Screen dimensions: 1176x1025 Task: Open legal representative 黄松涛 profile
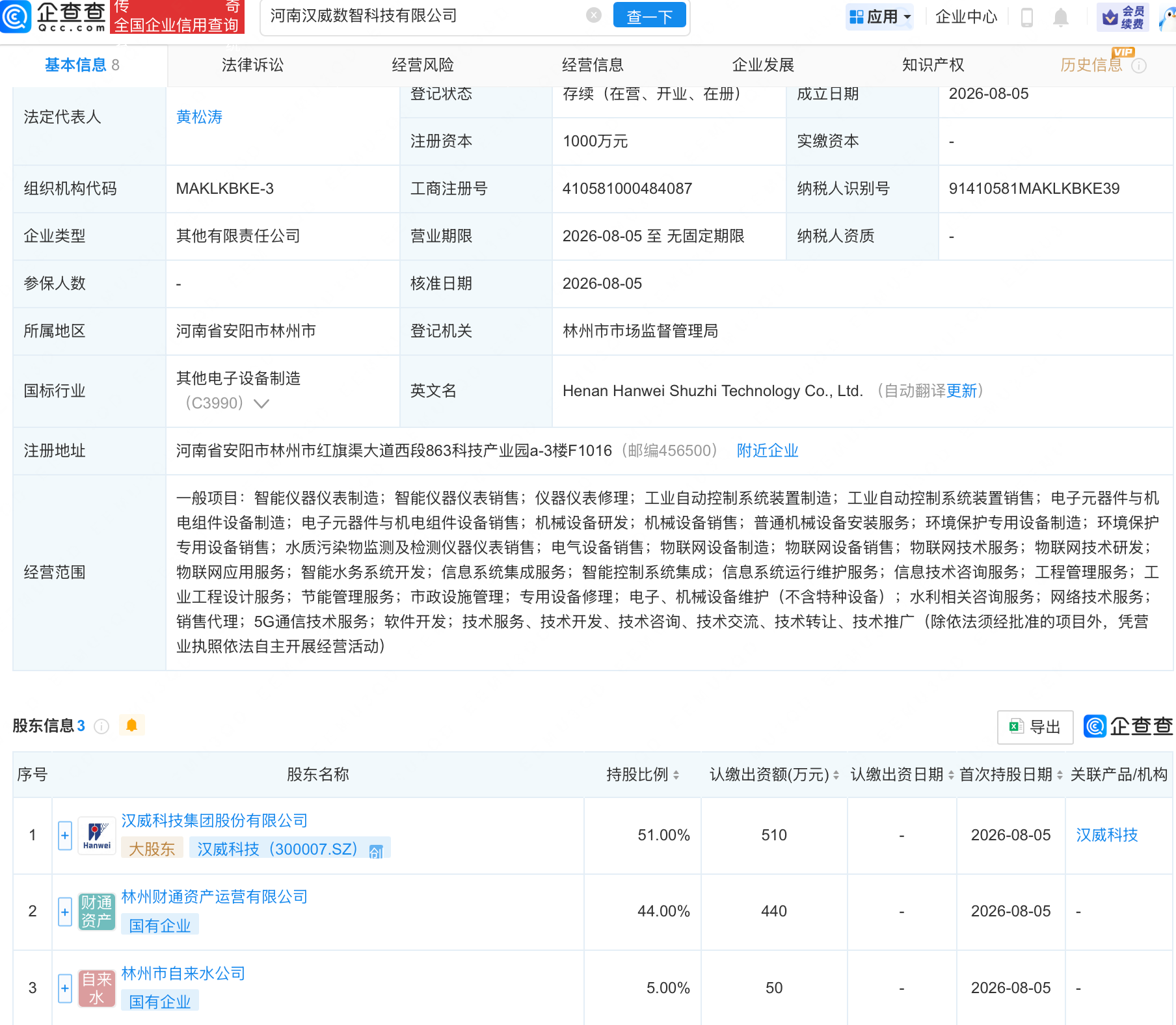pos(199,117)
